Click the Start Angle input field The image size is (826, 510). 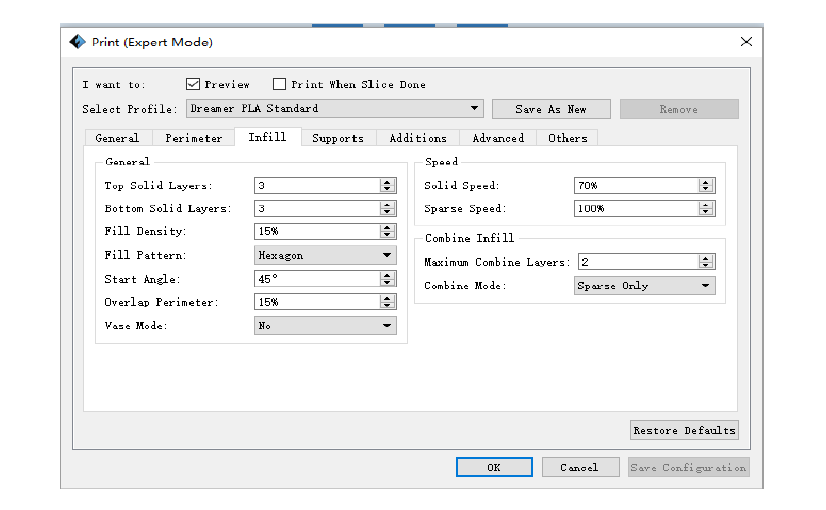click(x=316, y=279)
